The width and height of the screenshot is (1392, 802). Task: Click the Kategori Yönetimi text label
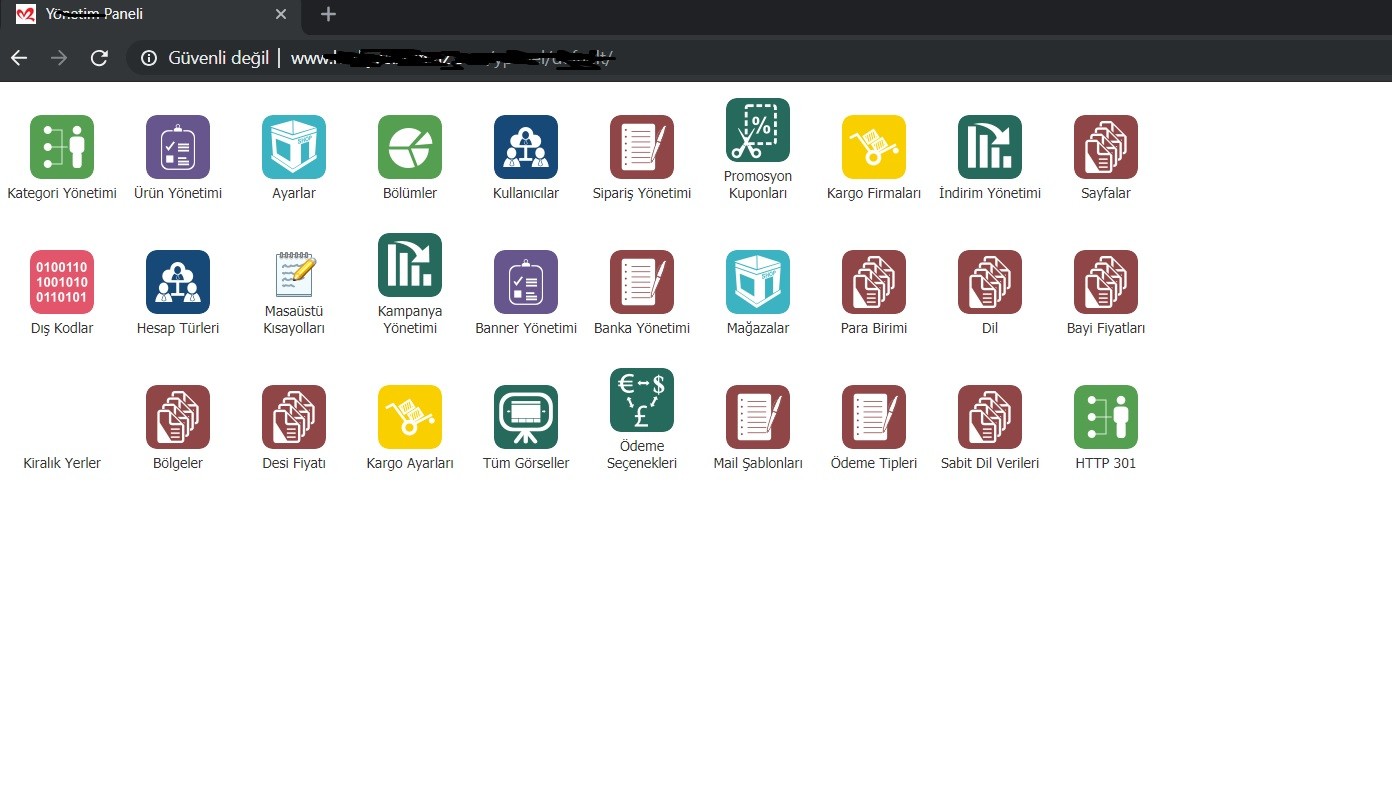62,193
